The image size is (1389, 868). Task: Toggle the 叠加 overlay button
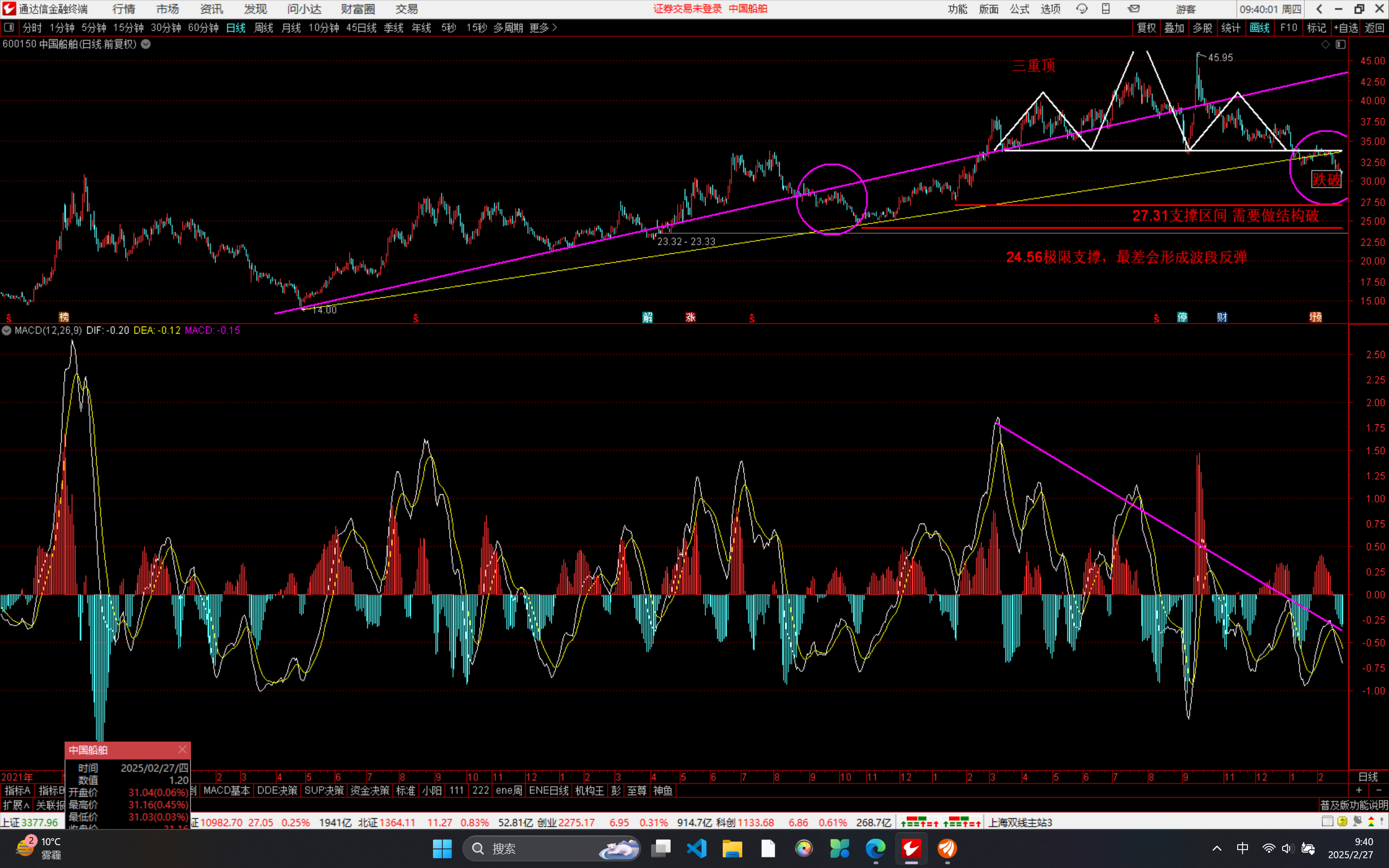click(1174, 28)
